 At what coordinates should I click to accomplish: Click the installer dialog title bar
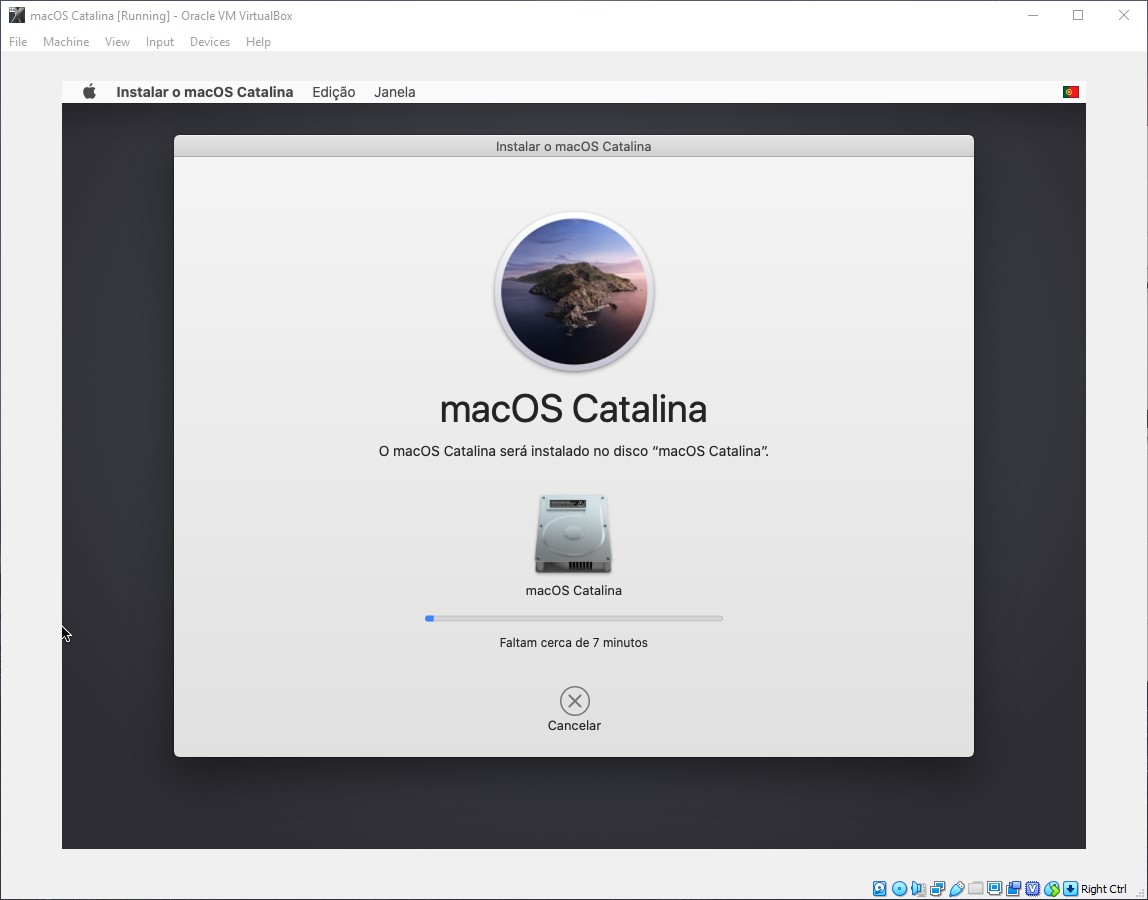tap(573, 146)
